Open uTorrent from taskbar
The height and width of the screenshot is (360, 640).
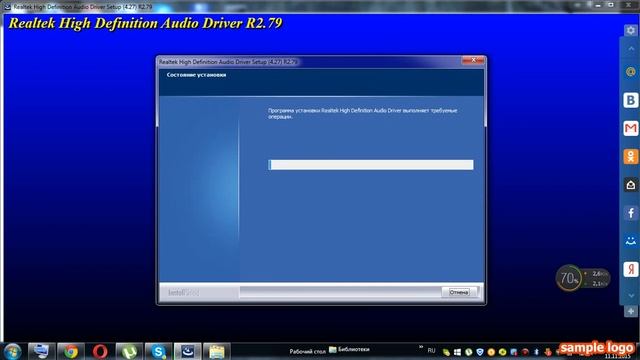tap(129, 351)
